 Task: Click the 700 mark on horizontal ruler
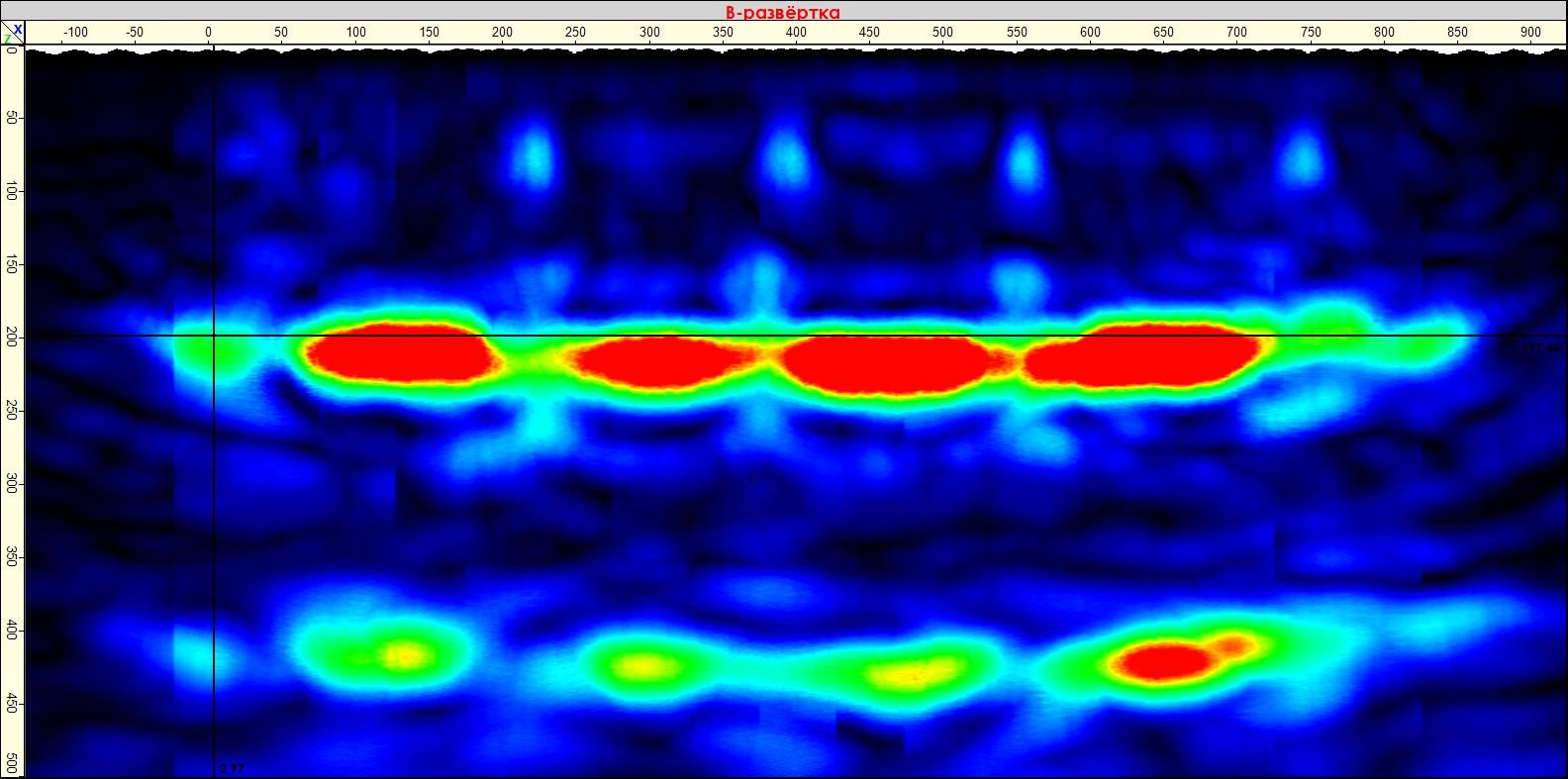click(x=1236, y=33)
